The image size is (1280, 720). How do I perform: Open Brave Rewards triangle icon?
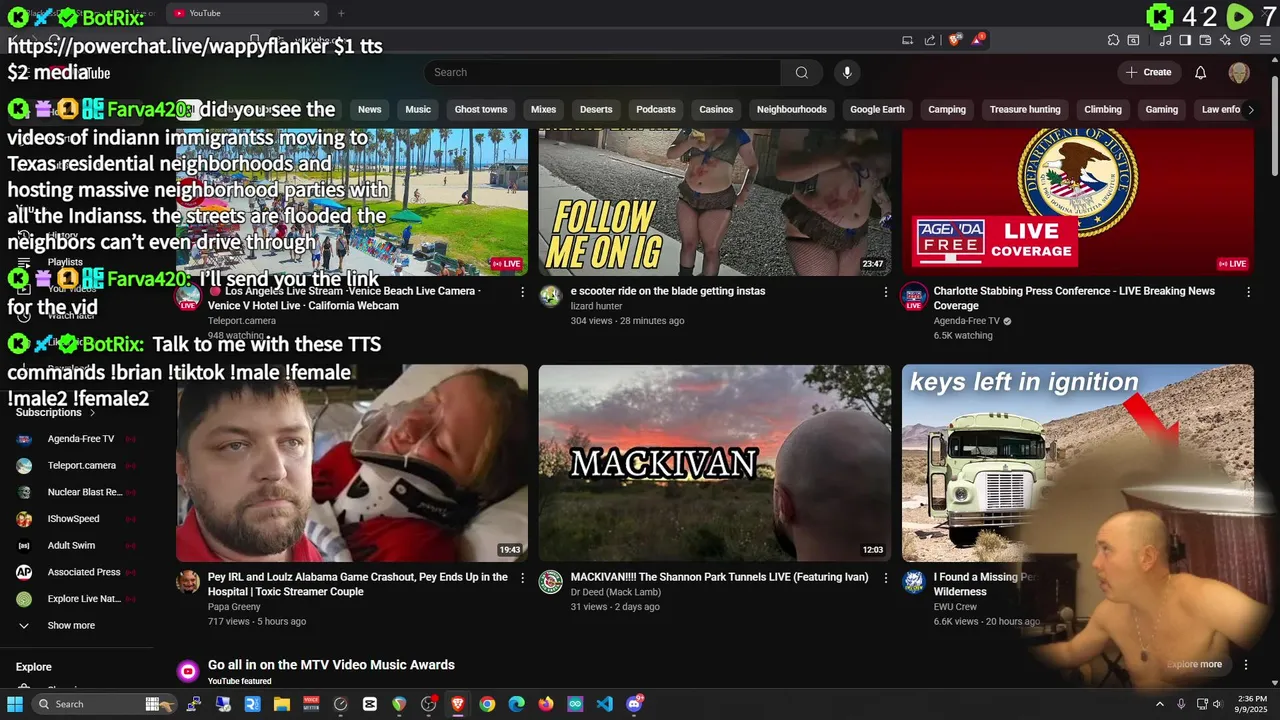[x=980, y=40]
